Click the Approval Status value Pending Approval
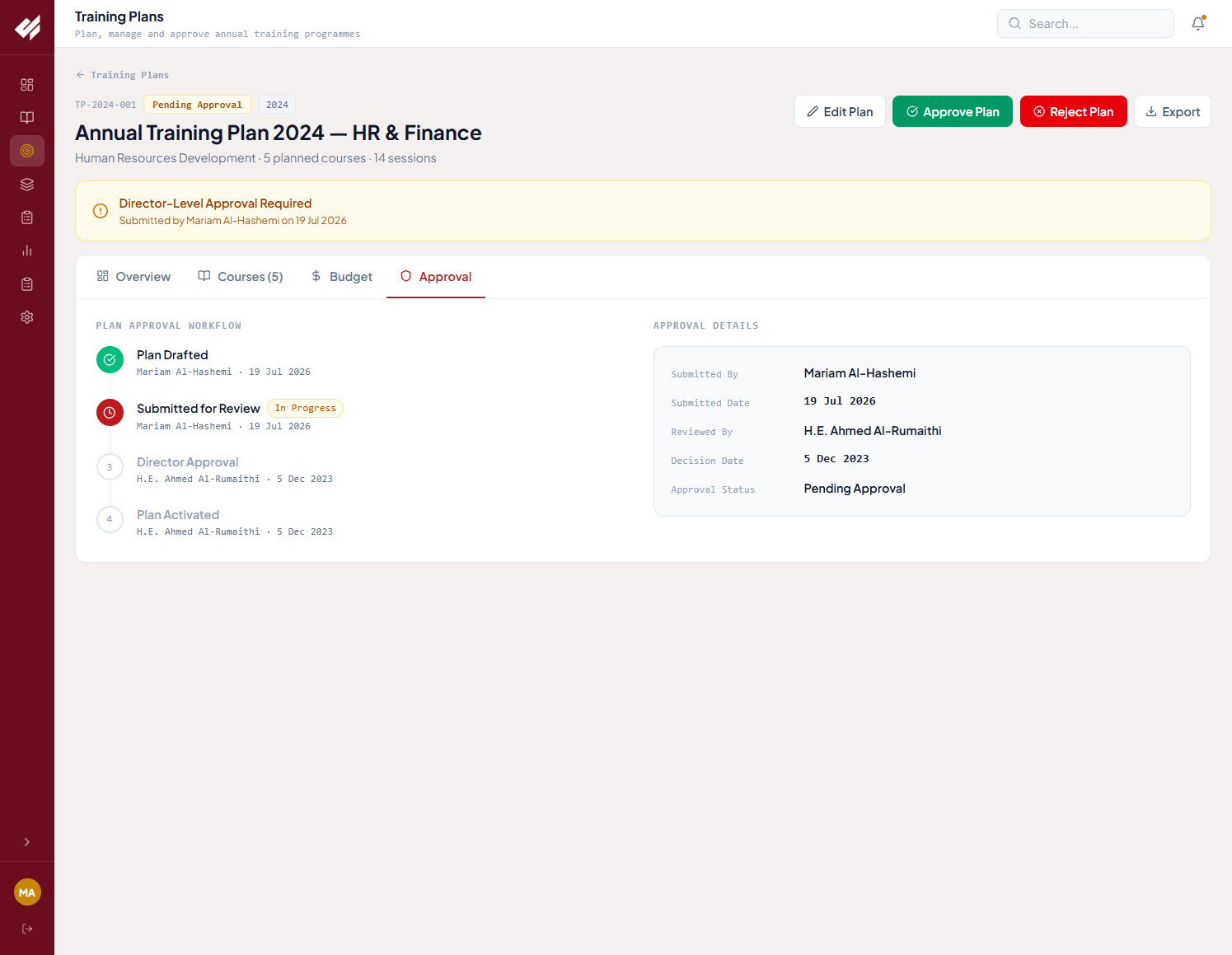1232x955 pixels. [x=855, y=489]
